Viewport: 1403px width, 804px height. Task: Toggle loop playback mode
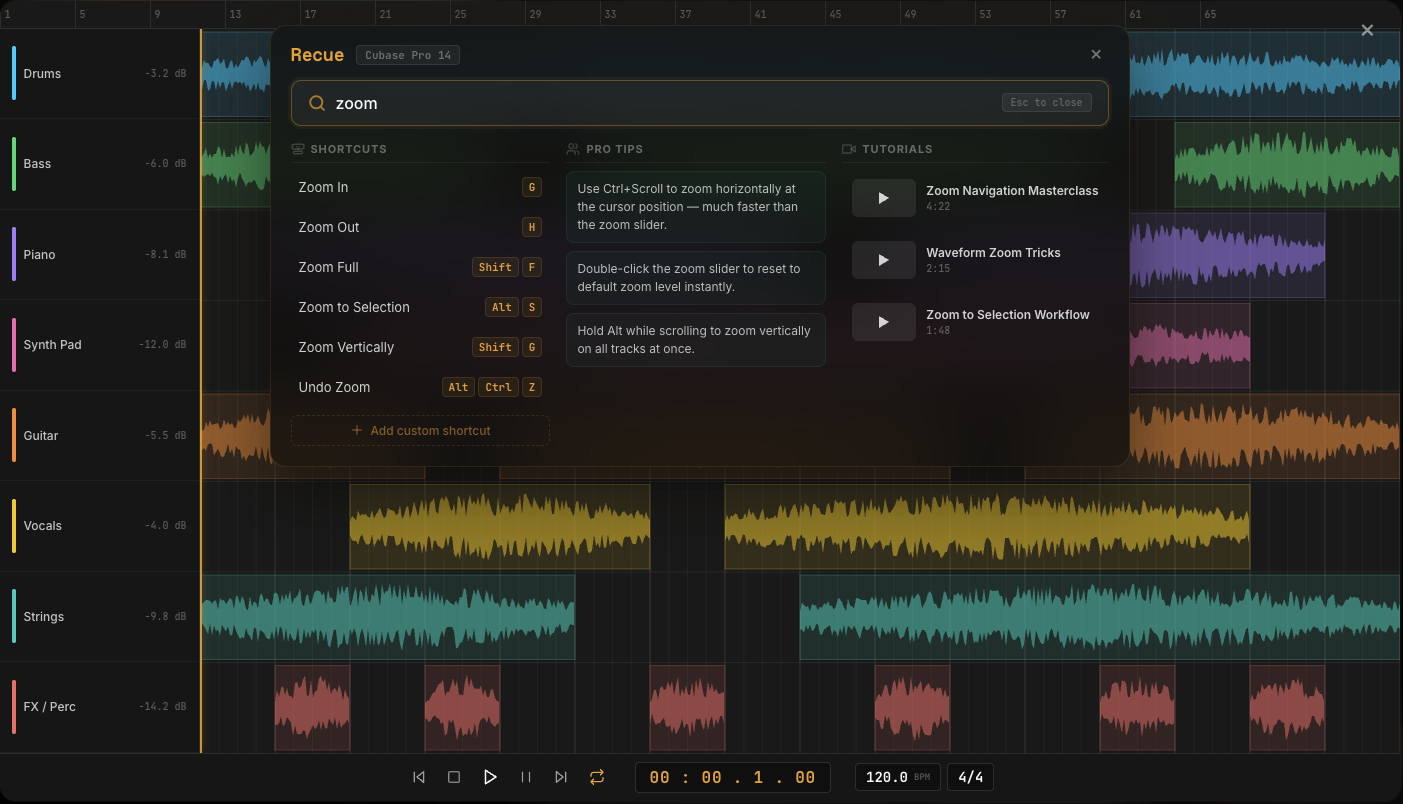coord(597,777)
